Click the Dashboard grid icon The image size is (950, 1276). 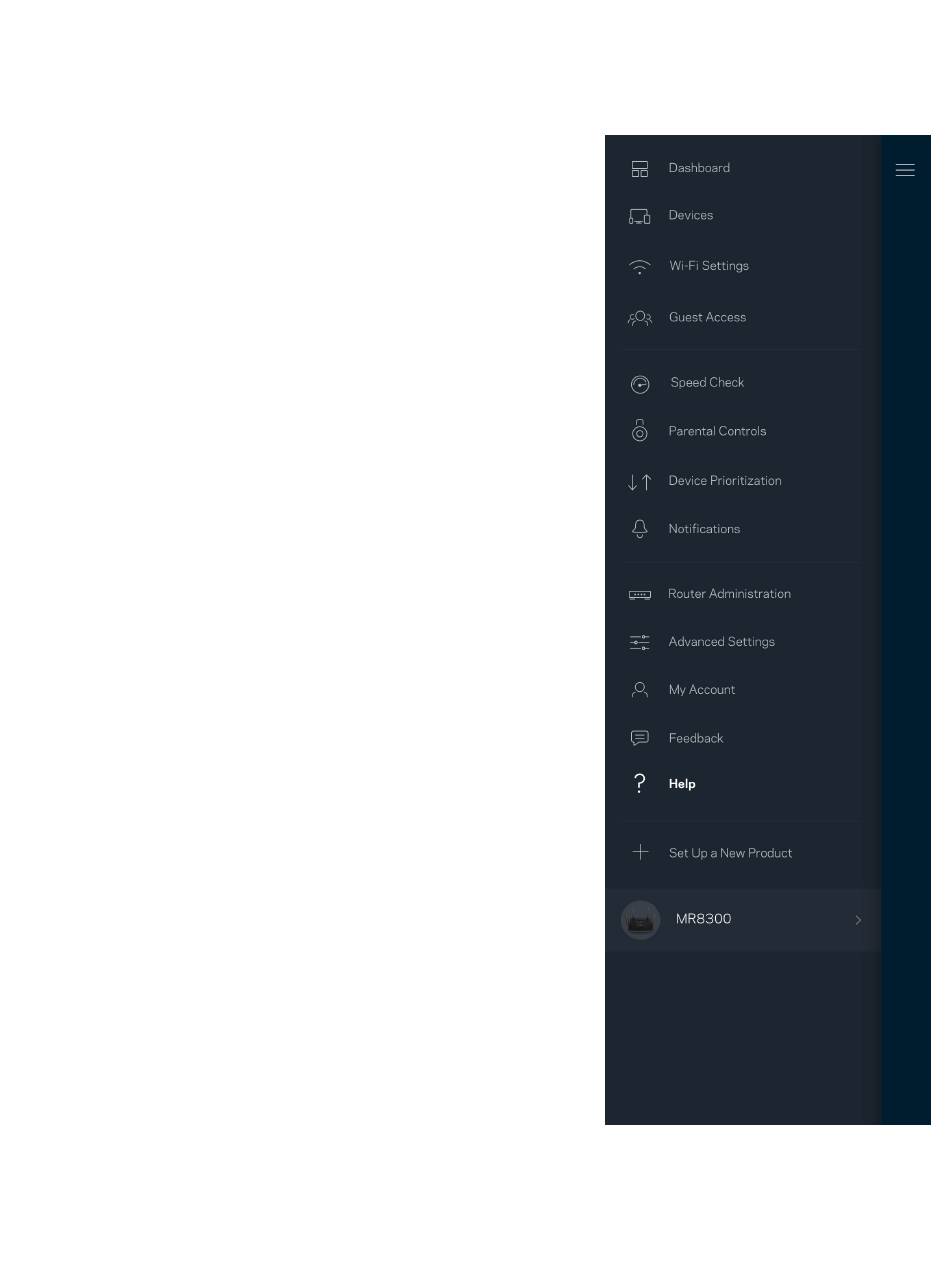click(x=640, y=169)
